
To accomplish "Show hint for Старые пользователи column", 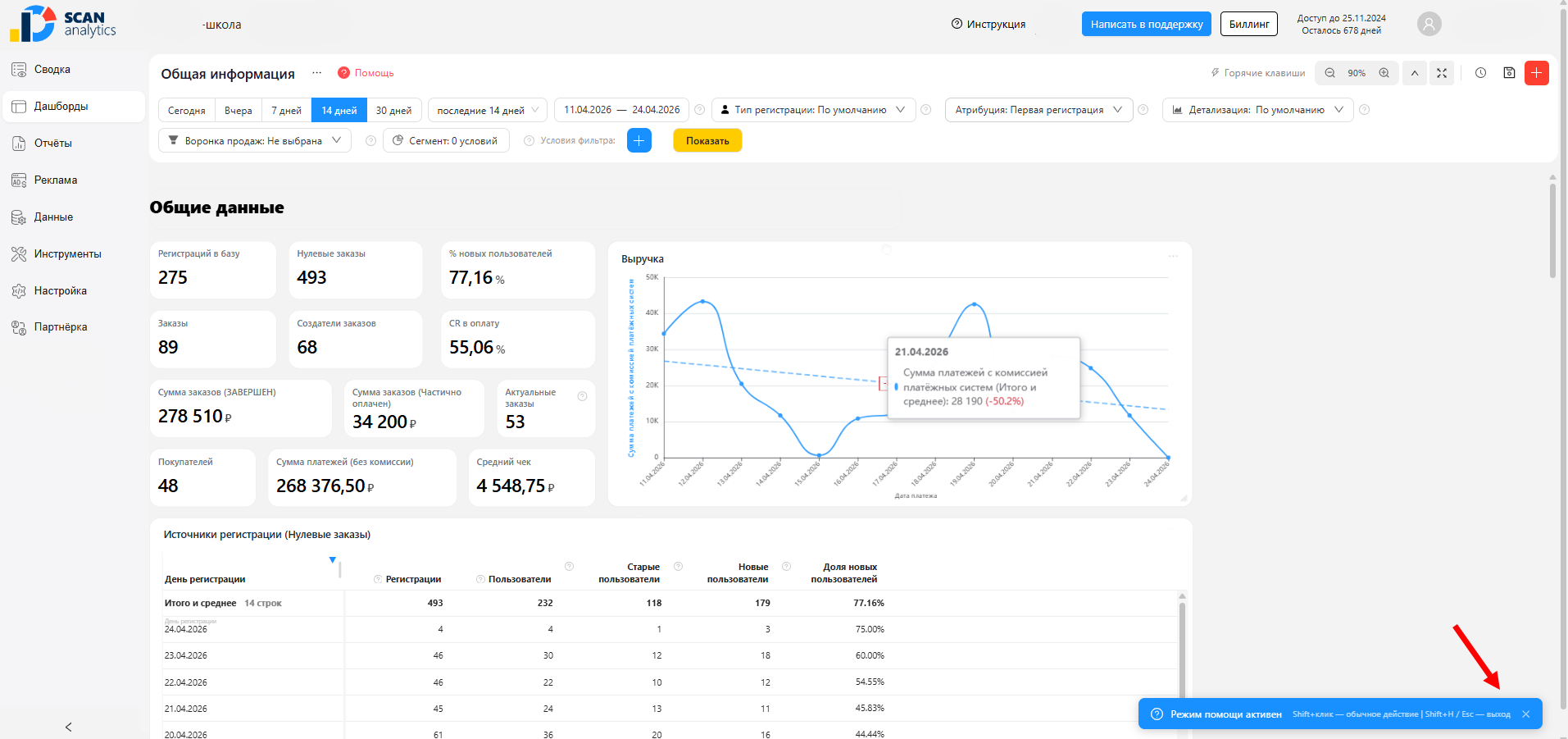I will tap(569, 566).
